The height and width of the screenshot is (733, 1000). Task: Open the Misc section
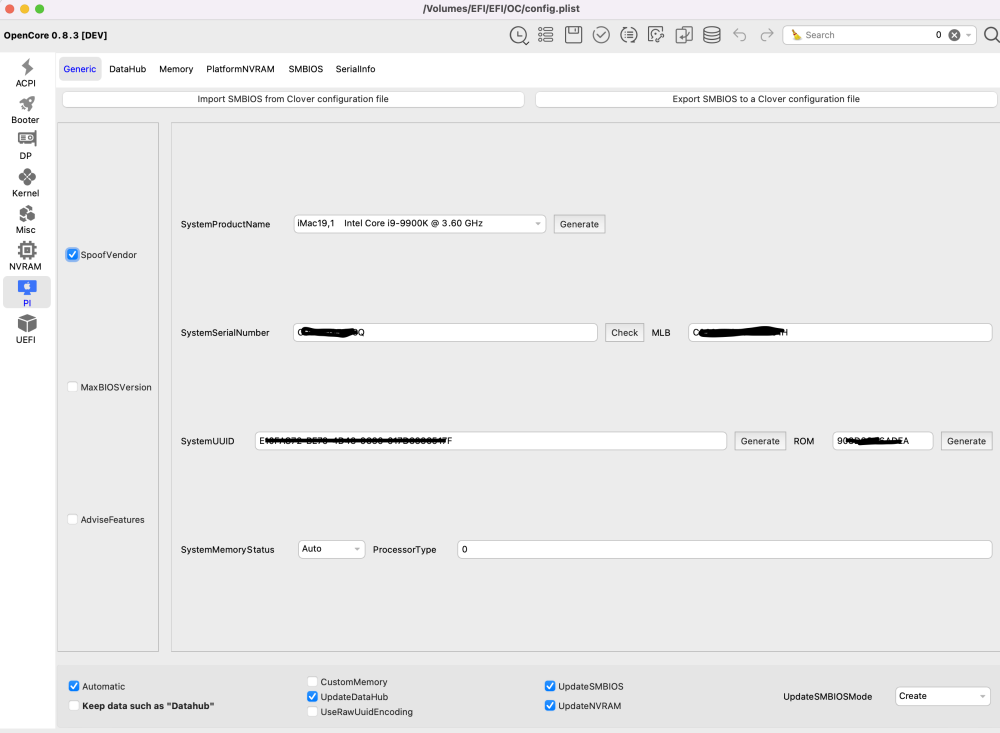pyautogui.click(x=26, y=219)
